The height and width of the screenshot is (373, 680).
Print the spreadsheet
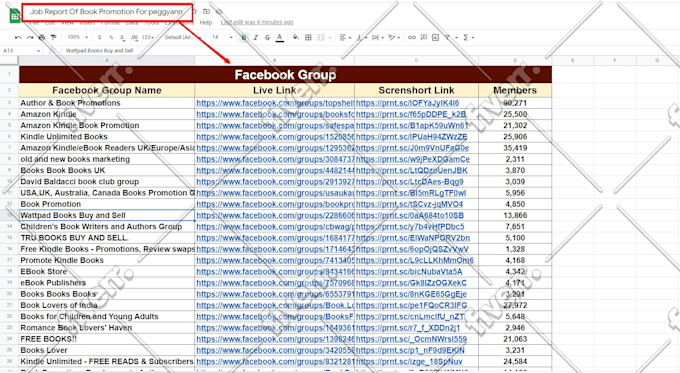[x=42, y=38]
